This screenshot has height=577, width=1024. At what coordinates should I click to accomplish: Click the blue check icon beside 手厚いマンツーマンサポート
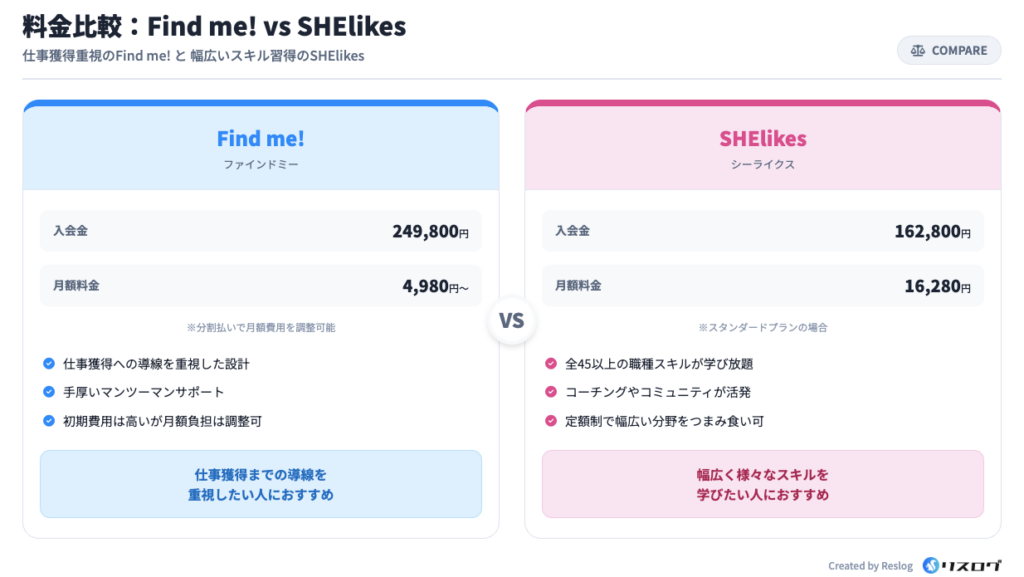[x=49, y=392]
